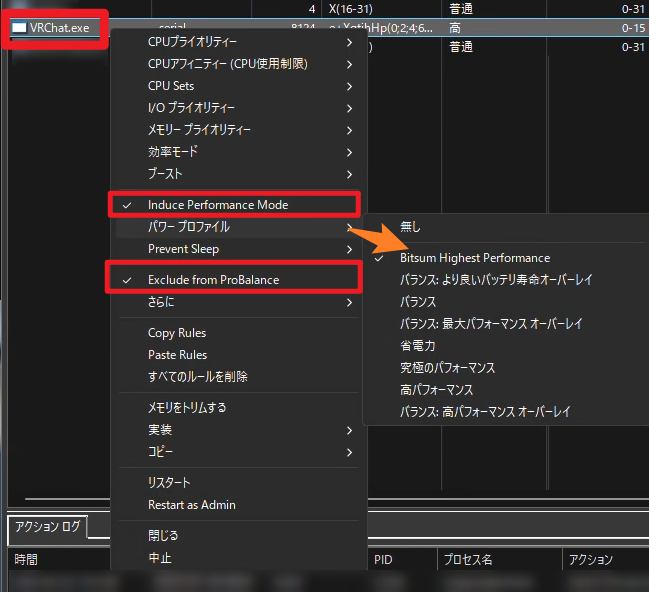This screenshot has width=649, height=592.
Task: Toggle Exclude from ProBalance option
Action: click(x=239, y=280)
